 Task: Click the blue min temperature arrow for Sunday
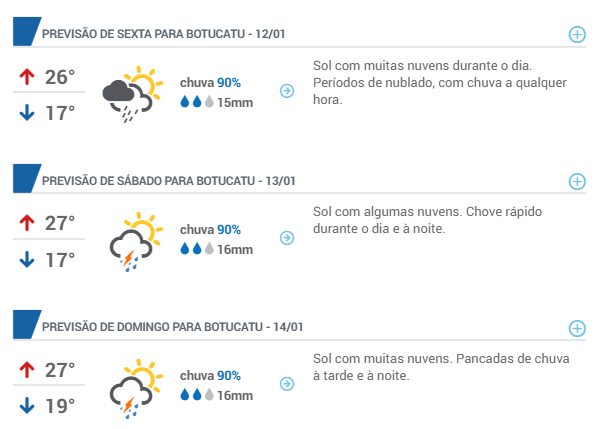pyautogui.click(x=27, y=406)
